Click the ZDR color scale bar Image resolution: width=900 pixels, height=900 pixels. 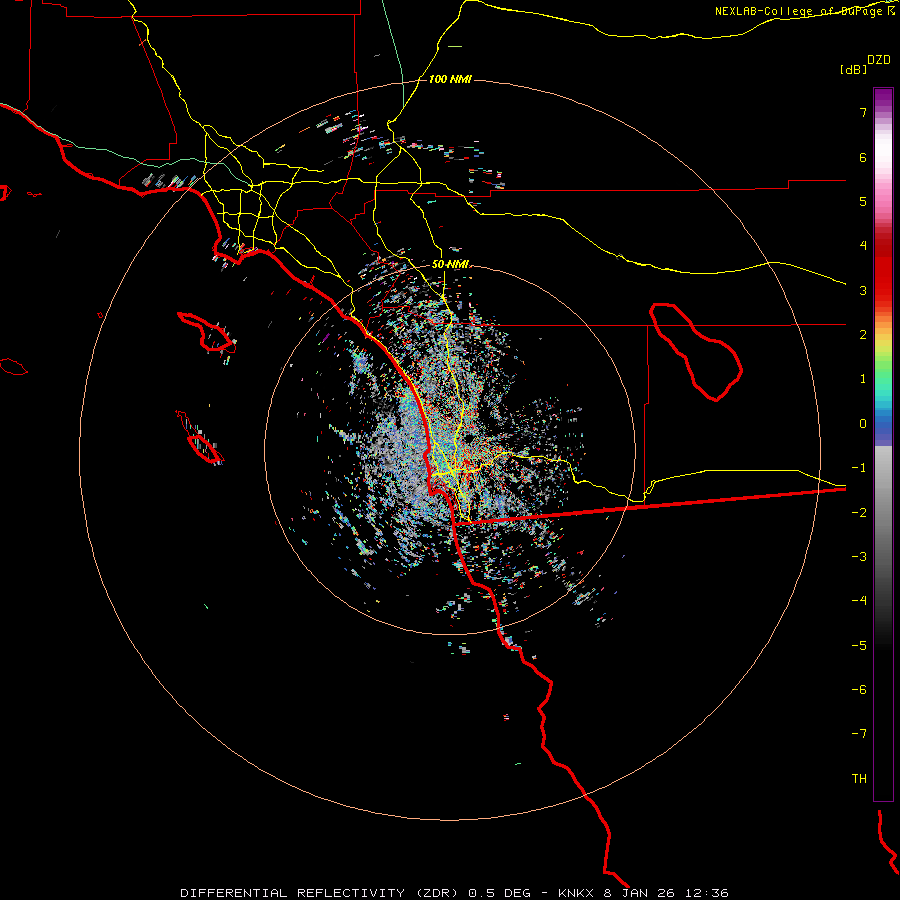(883, 444)
